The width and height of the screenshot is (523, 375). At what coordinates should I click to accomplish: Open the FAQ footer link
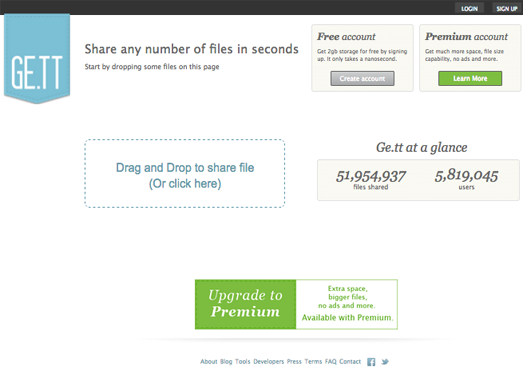[x=331, y=362]
